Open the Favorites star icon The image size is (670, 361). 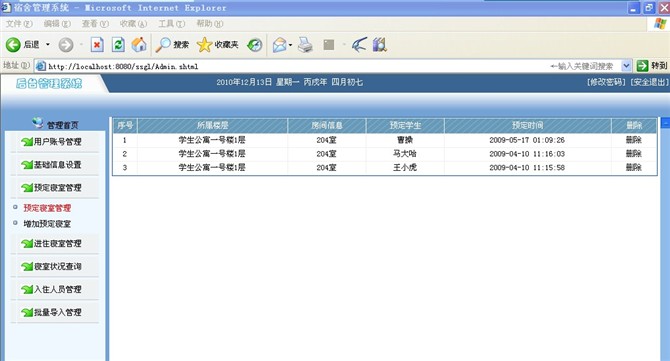pos(204,44)
